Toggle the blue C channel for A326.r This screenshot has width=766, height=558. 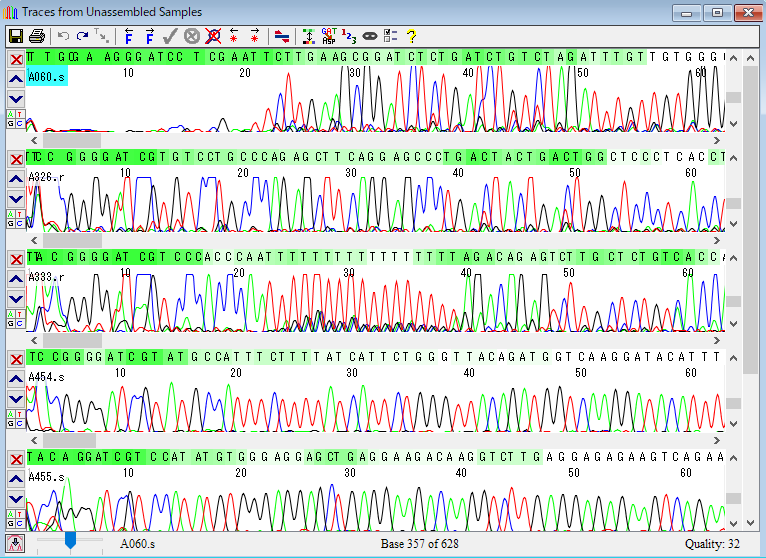[20, 223]
